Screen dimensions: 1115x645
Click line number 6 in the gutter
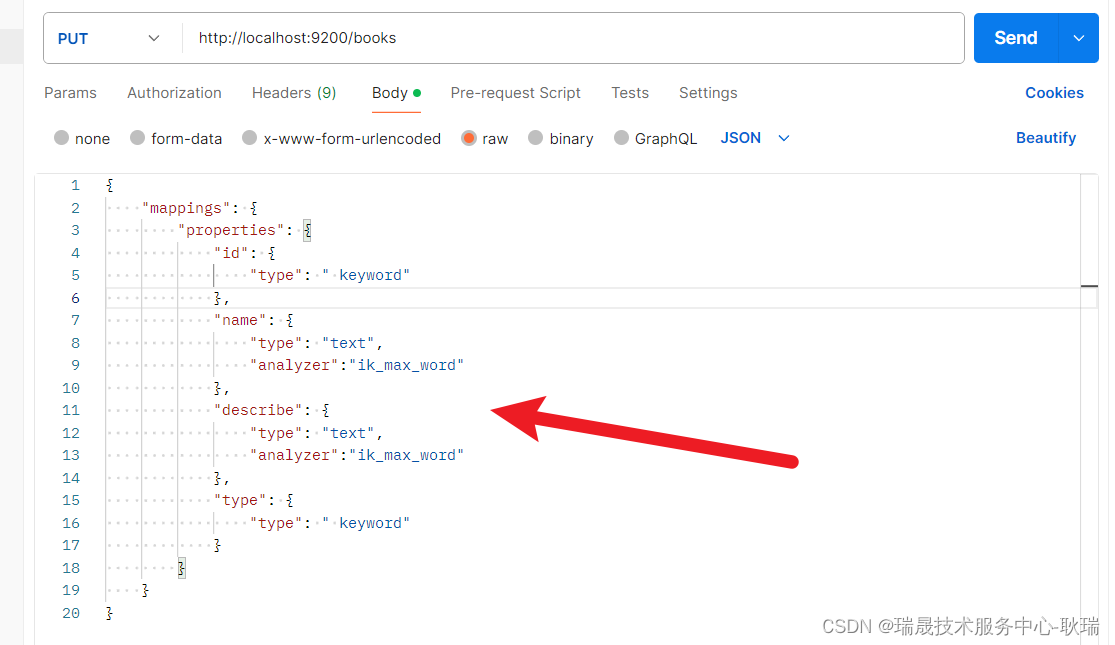[75, 298]
